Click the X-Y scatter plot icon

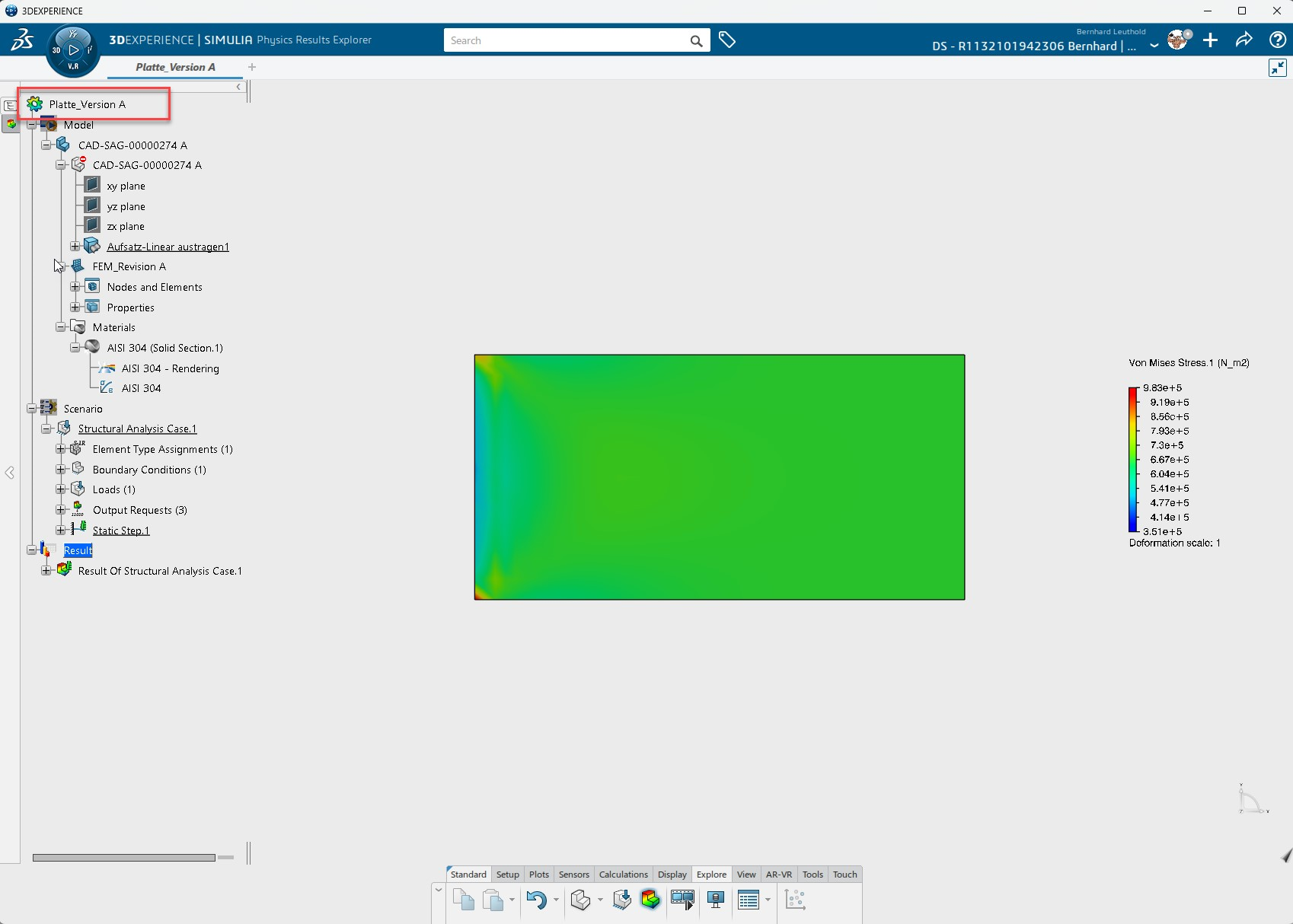pos(795,900)
